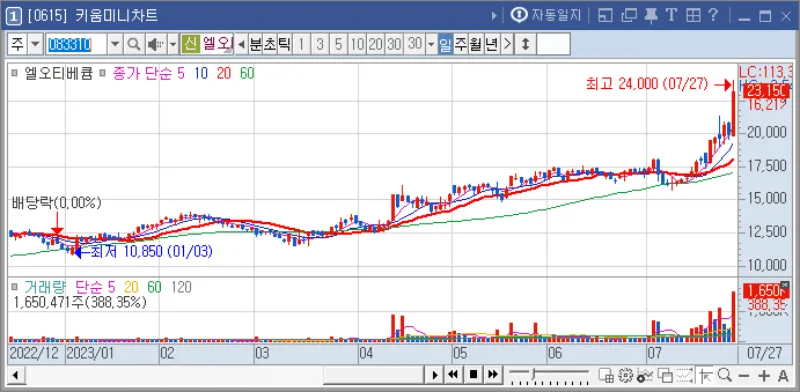Click the T font icon in title bar

point(671,15)
